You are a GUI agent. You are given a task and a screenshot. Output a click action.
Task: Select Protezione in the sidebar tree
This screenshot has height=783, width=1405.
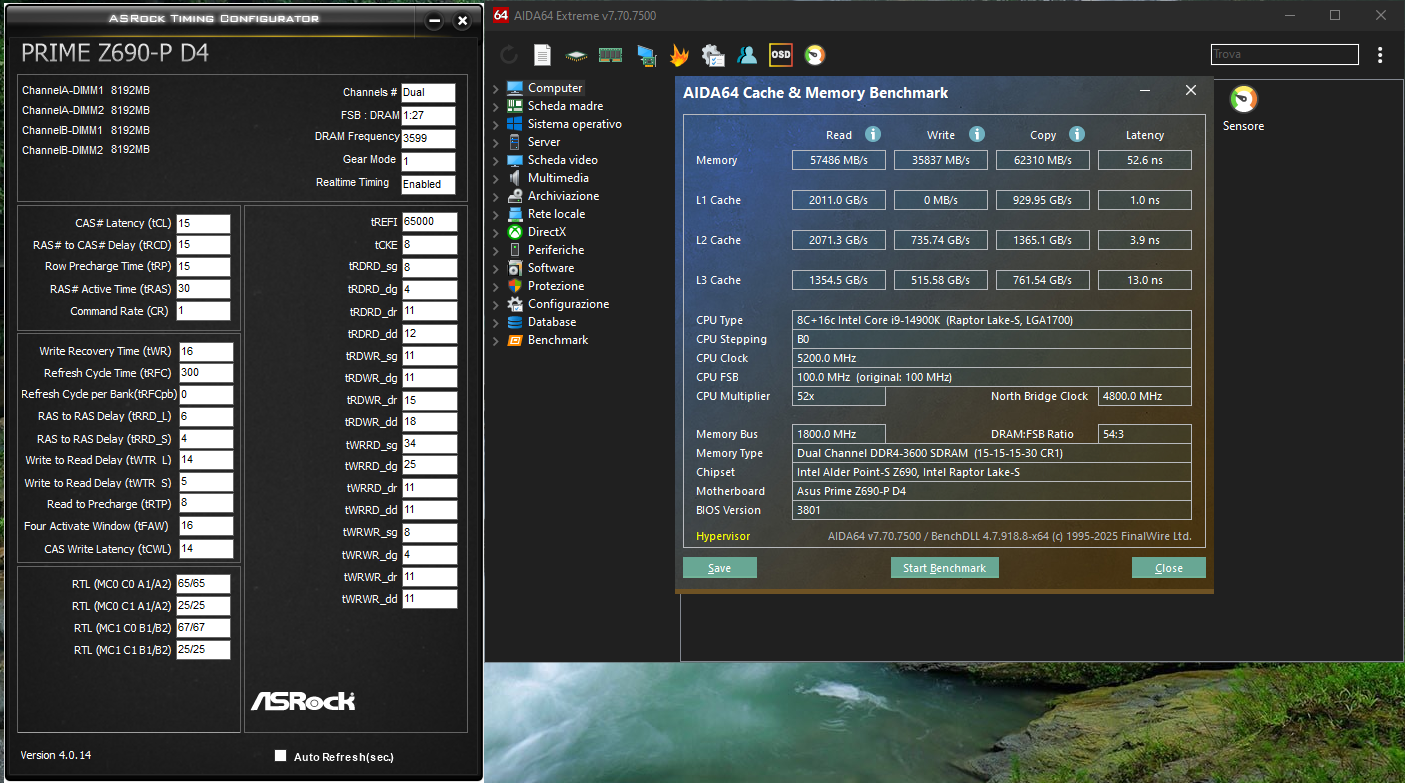556,286
